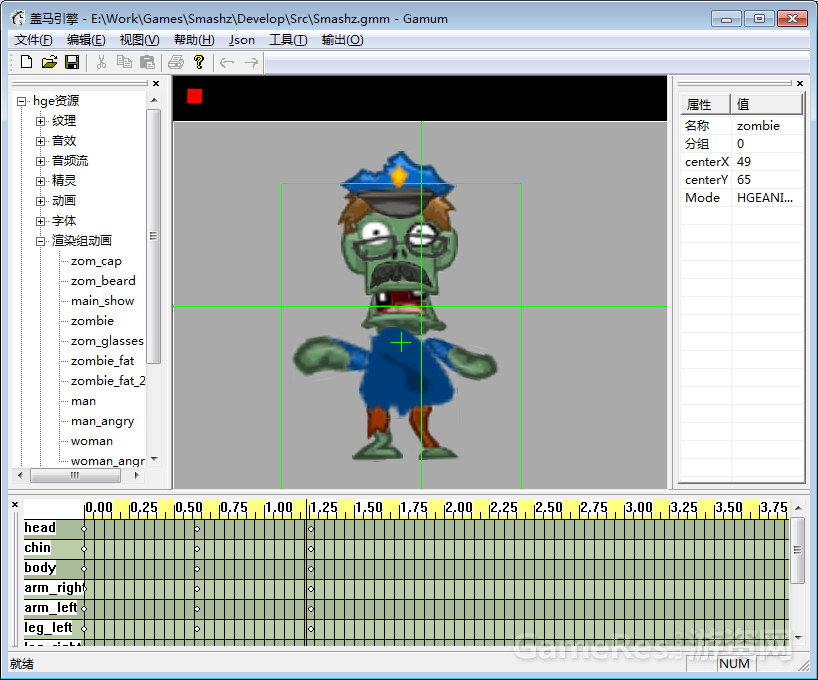Screen dimensions: 818x680
Task: Select the head keyframe at 0.50
Action: click(197, 528)
